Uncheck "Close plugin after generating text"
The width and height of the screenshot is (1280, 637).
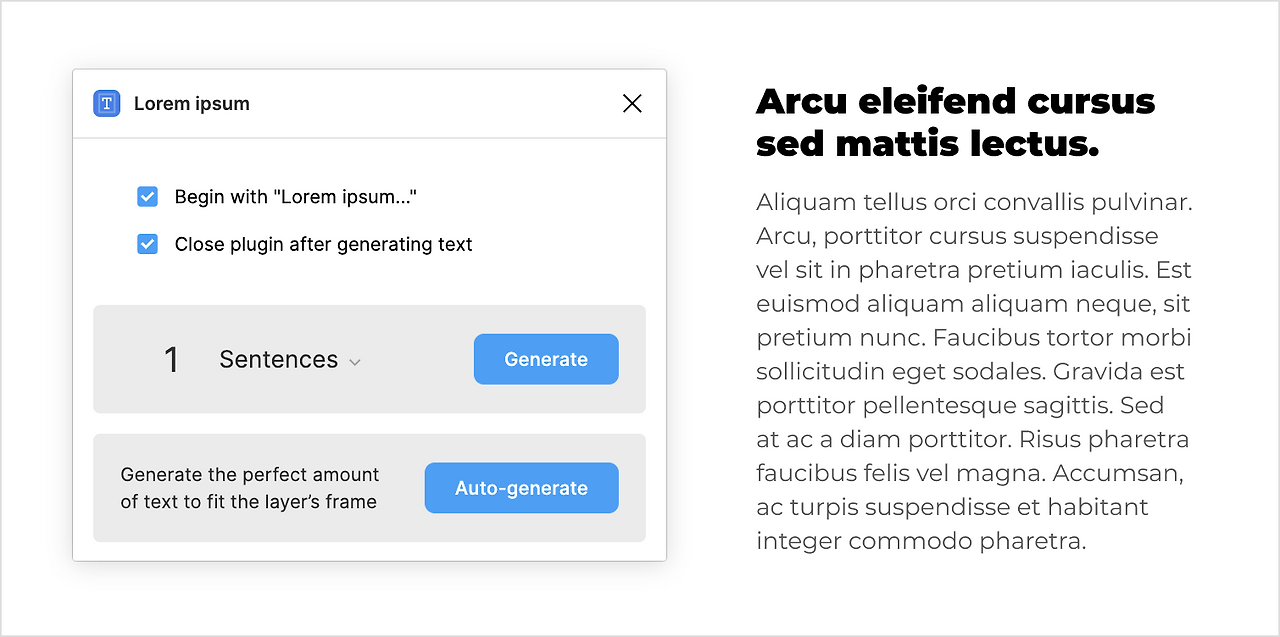pyautogui.click(x=147, y=244)
